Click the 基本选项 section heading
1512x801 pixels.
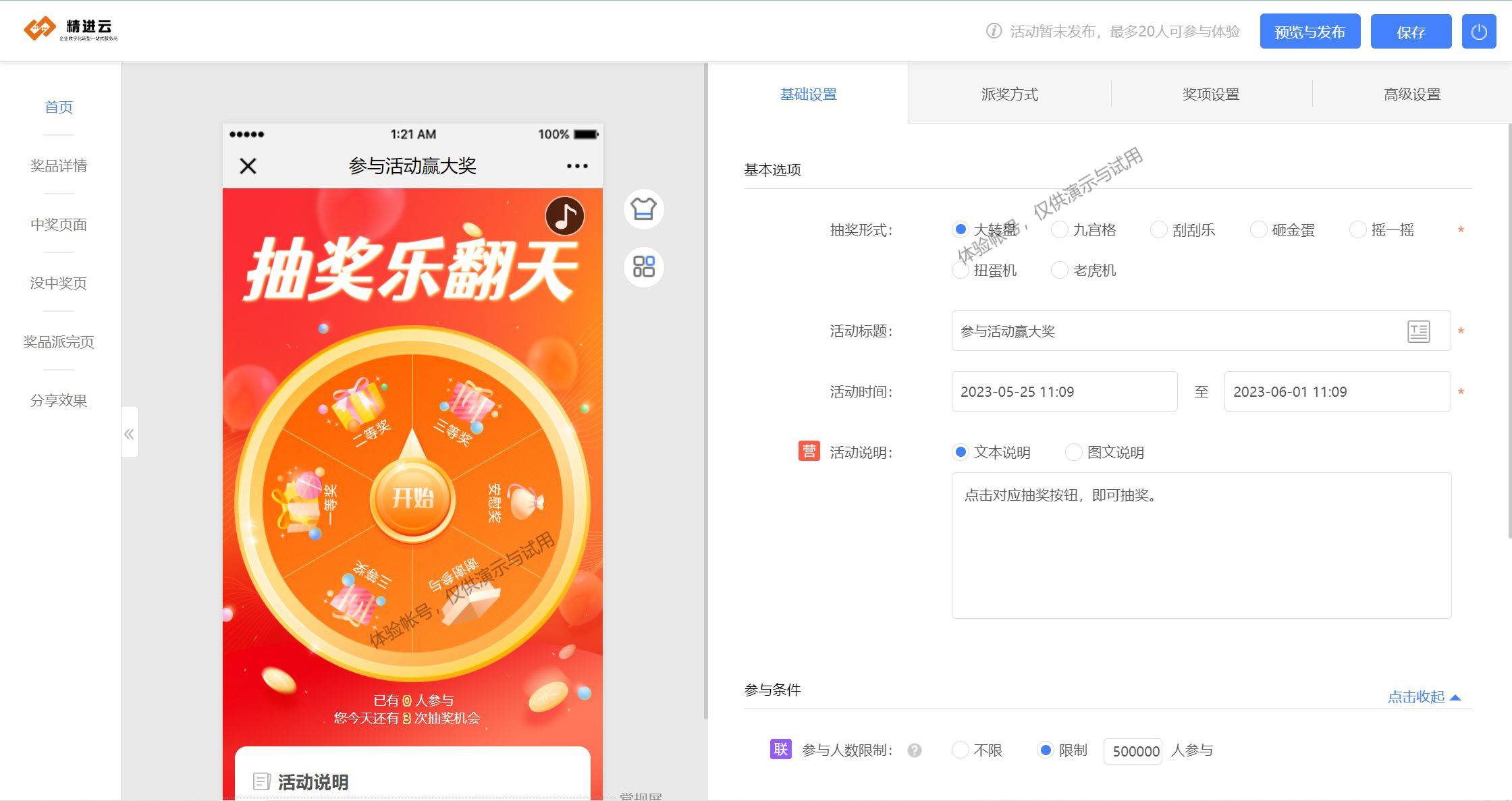click(x=772, y=170)
